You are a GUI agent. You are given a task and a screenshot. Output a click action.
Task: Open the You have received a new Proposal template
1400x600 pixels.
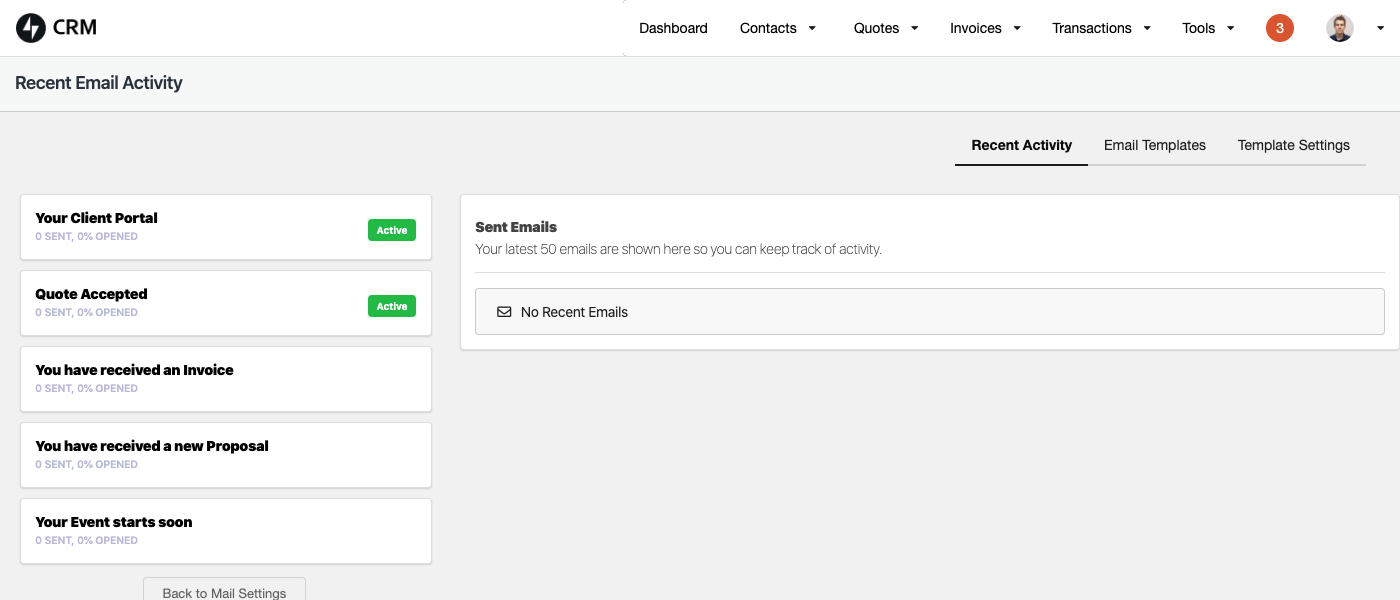[x=225, y=454]
